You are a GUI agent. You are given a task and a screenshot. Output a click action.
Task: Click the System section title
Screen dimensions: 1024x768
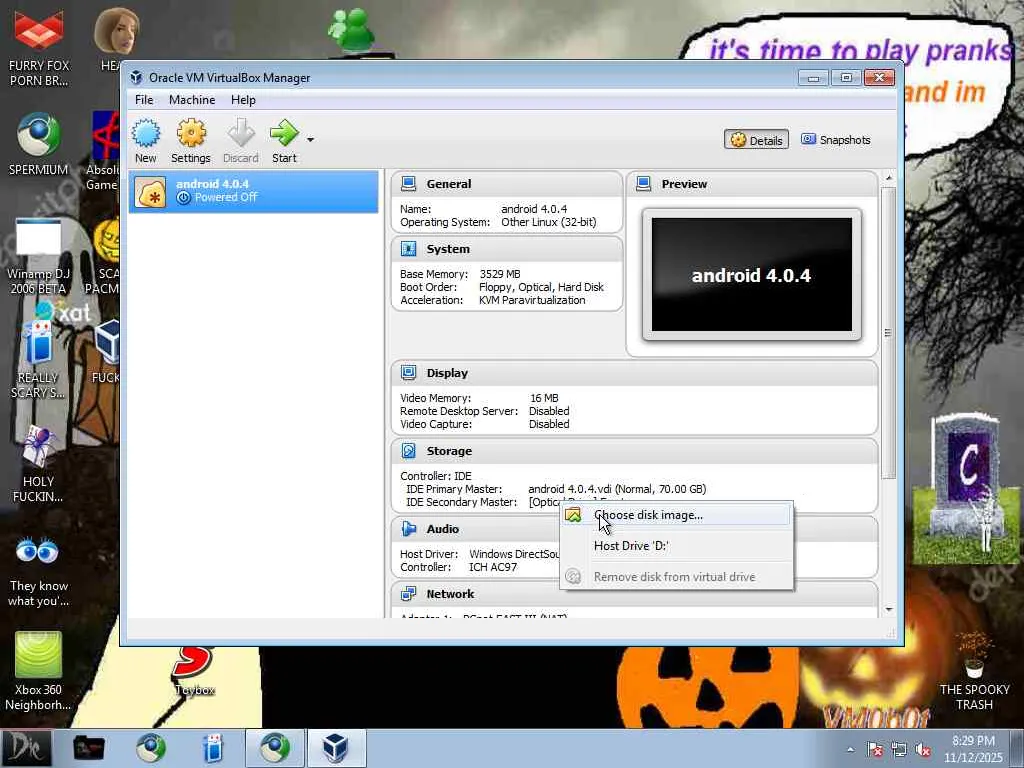tap(448, 249)
